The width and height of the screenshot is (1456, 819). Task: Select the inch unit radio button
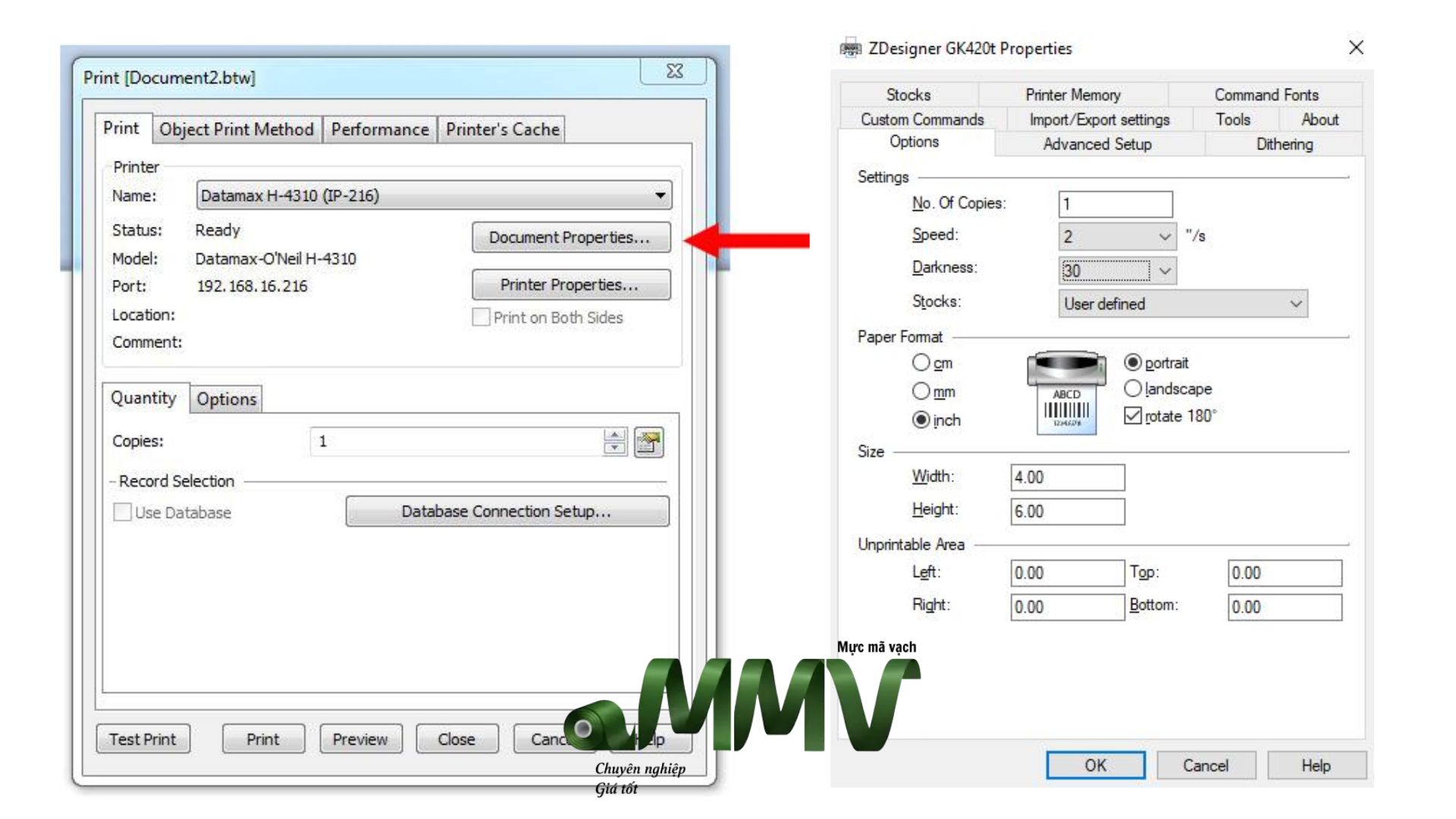click(x=921, y=419)
